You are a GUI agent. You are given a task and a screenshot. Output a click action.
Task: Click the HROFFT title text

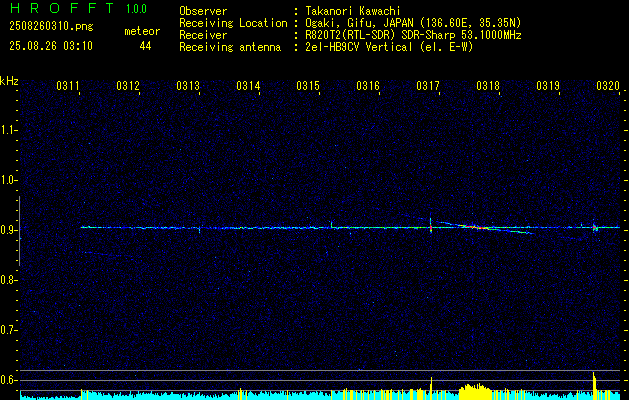click(62, 8)
